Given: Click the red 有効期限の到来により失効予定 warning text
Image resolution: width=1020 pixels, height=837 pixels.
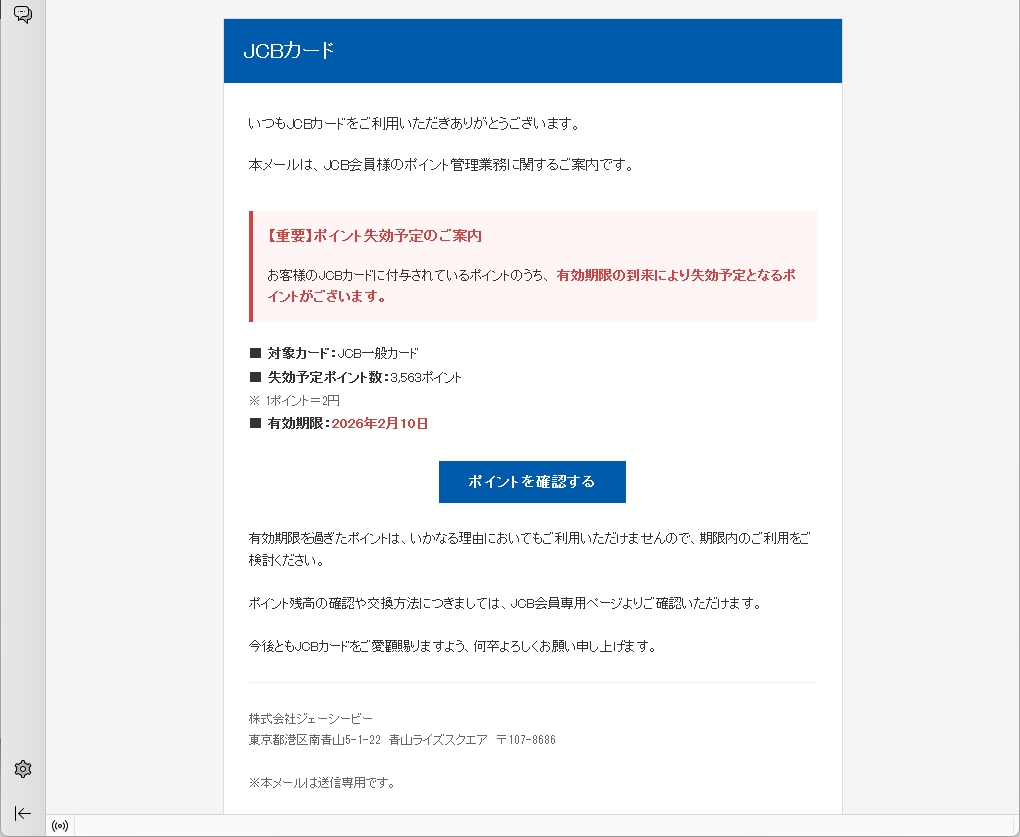Looking at the screenshot, I should (x=675, y=274).
